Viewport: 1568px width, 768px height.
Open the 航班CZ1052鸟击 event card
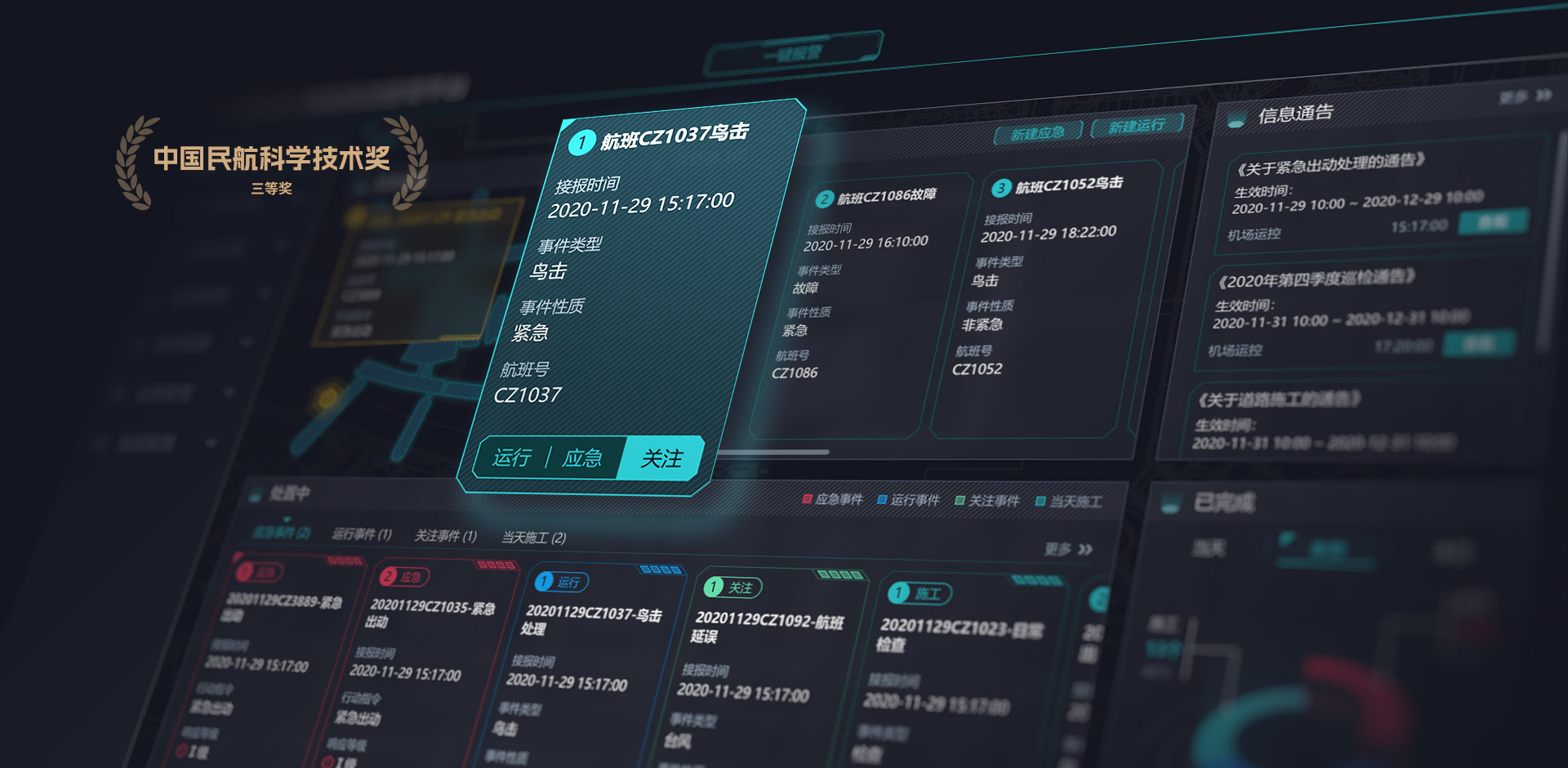pos(1047,298)
